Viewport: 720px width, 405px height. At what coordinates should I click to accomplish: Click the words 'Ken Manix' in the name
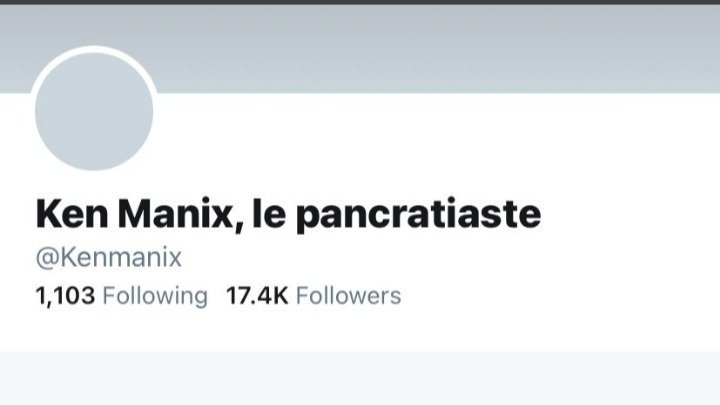coord(135,214)
